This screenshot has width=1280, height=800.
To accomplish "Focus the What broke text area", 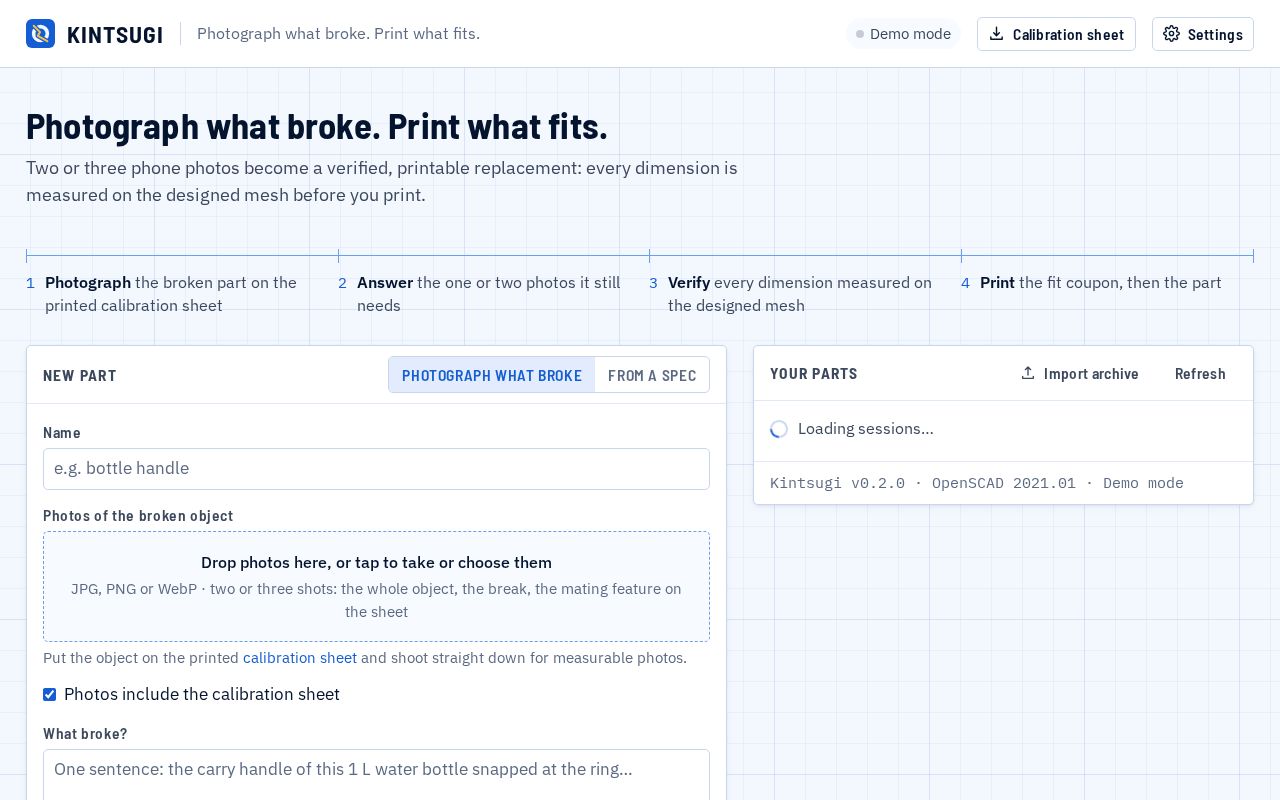I will [376, 775].
